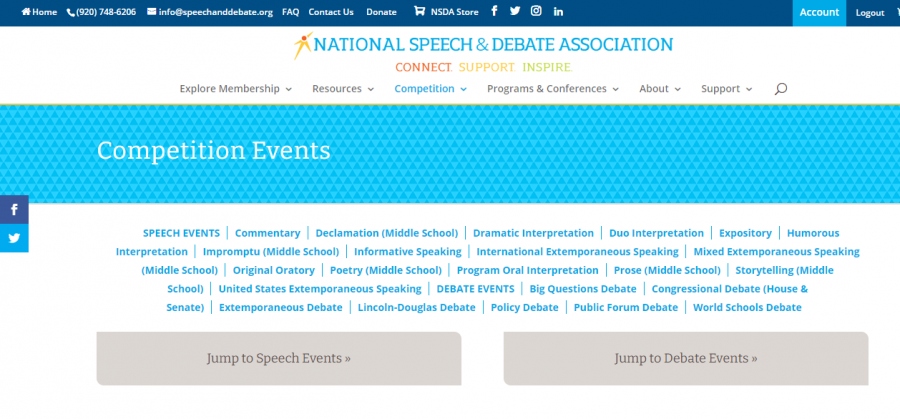Screen dimensions: 900x419
Task: Open the Contact Us page
Action: click(331, 12)
